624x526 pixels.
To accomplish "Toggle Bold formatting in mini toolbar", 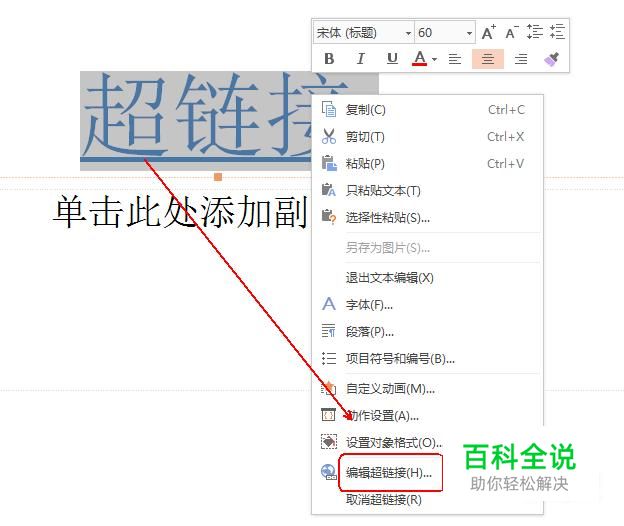I will tap(329, 59).
